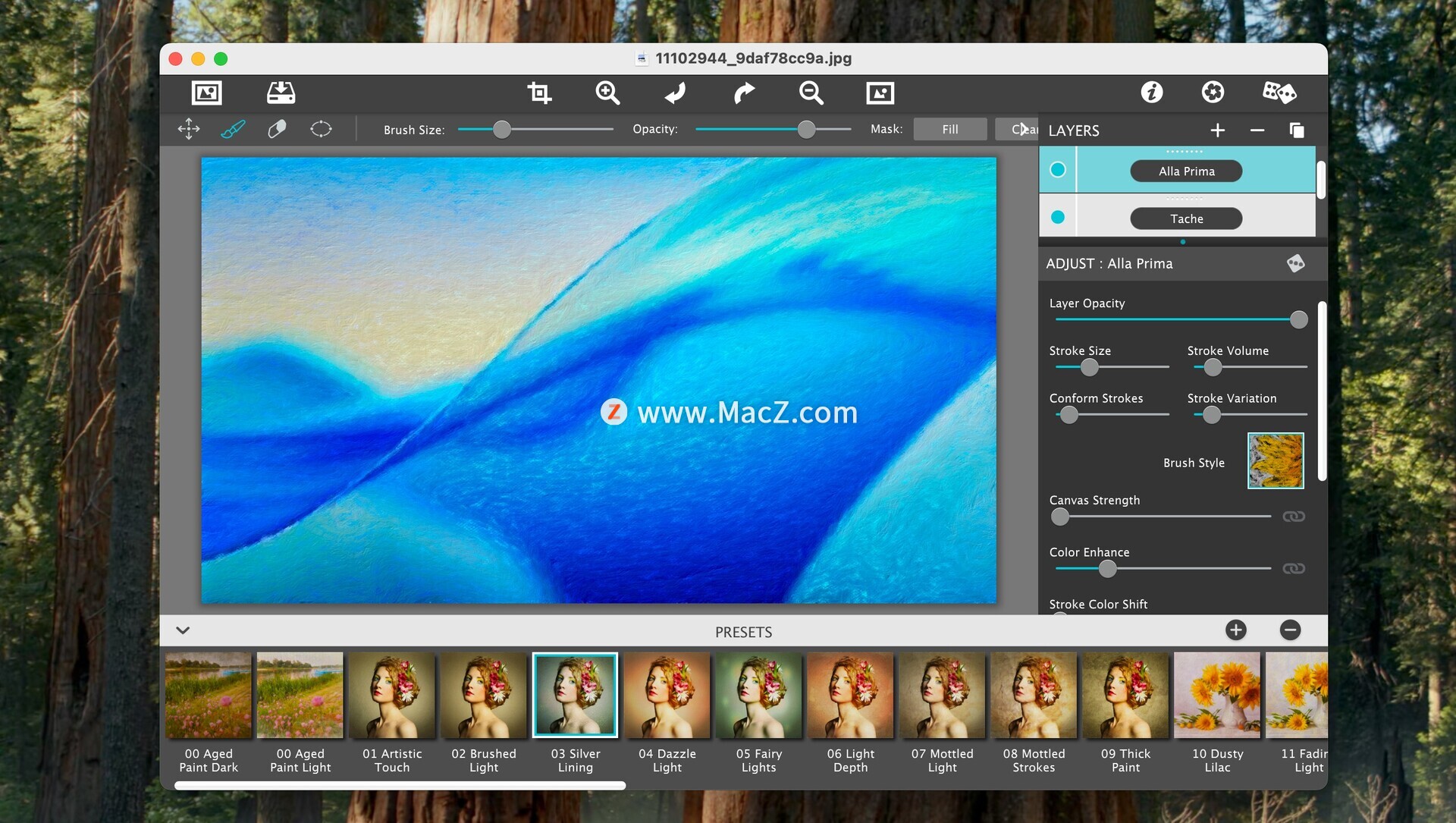Select the Alla Prima layer button

pos(1186,171)
